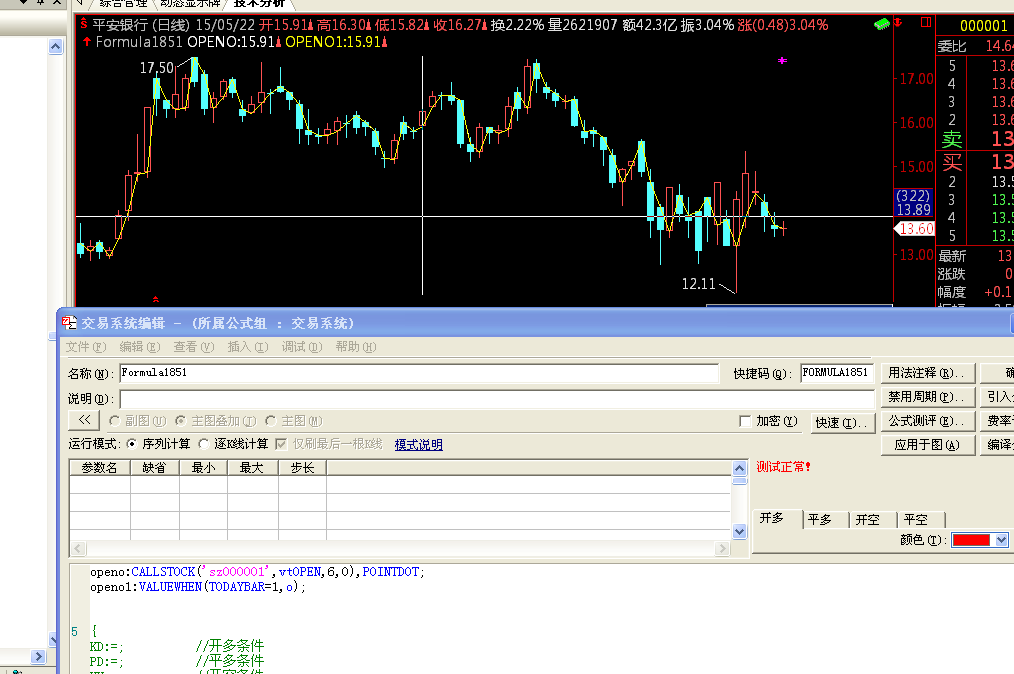Click the green chip icon atop chart
The width and height of the screenshot is (1014, 674).
pyautogui.click(x=881, y=25)
